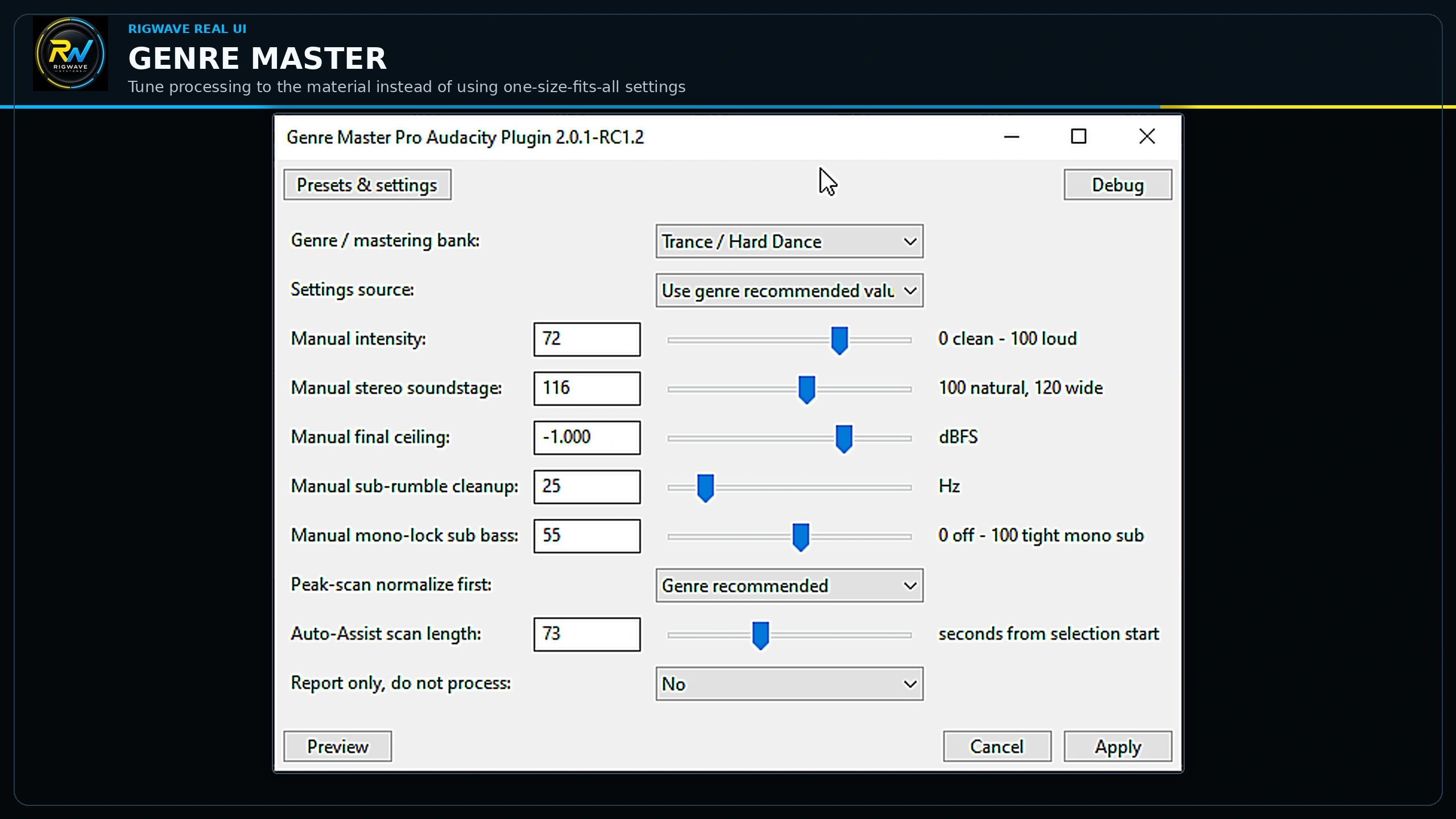Click the Manual stereo soundstage slider handle
The height and width of the screenshot is (819, 1456).
(806, 389)
